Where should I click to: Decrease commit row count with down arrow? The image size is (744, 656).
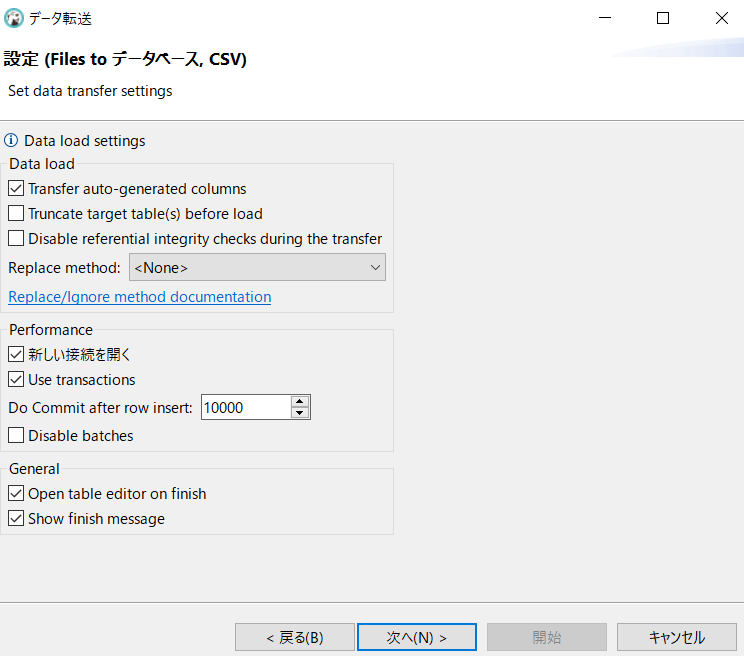[x=300, y=413]
